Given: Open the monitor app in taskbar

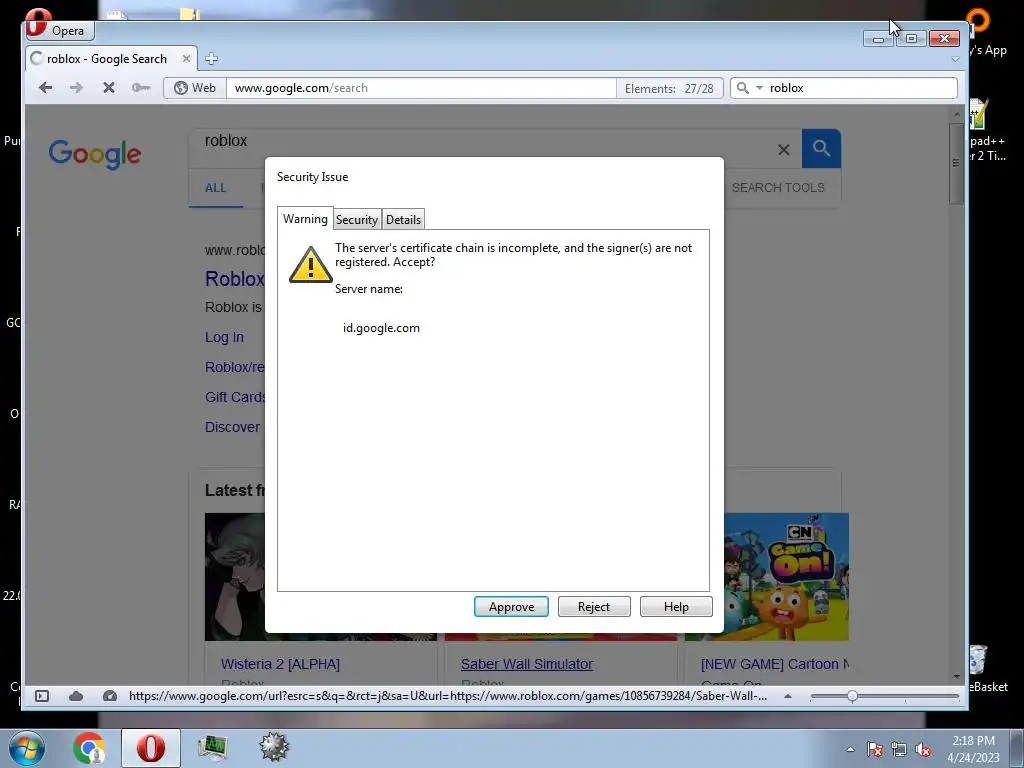Looking at the screenshot, I should [212, 748].
